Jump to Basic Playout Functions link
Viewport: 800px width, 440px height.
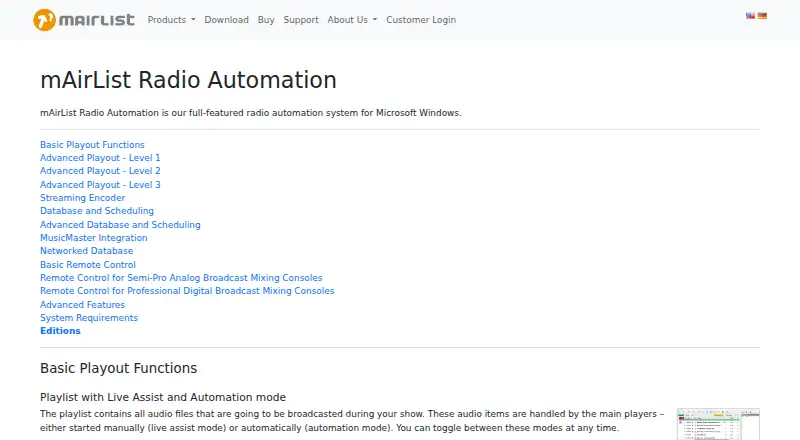pos(92,145)
